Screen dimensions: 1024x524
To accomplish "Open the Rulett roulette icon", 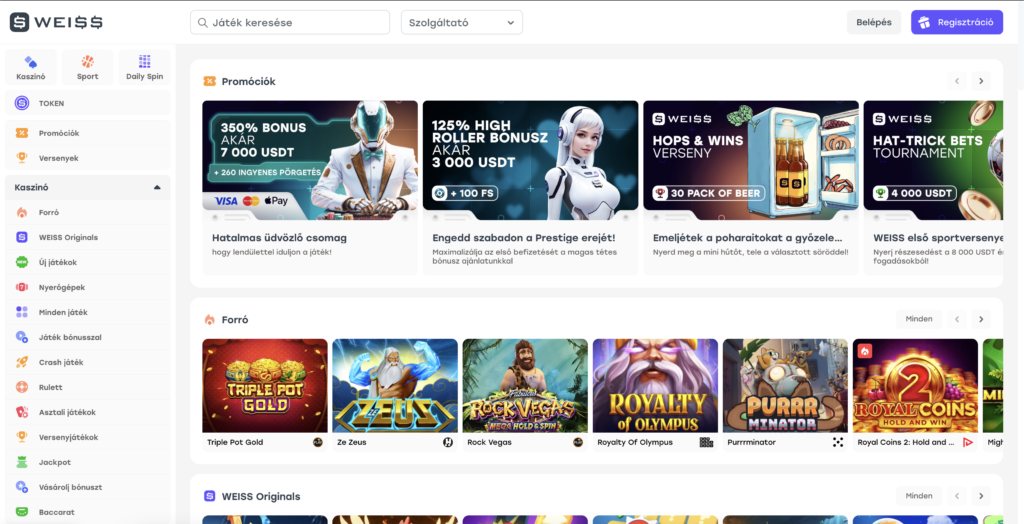I will (x=22, y=387).
